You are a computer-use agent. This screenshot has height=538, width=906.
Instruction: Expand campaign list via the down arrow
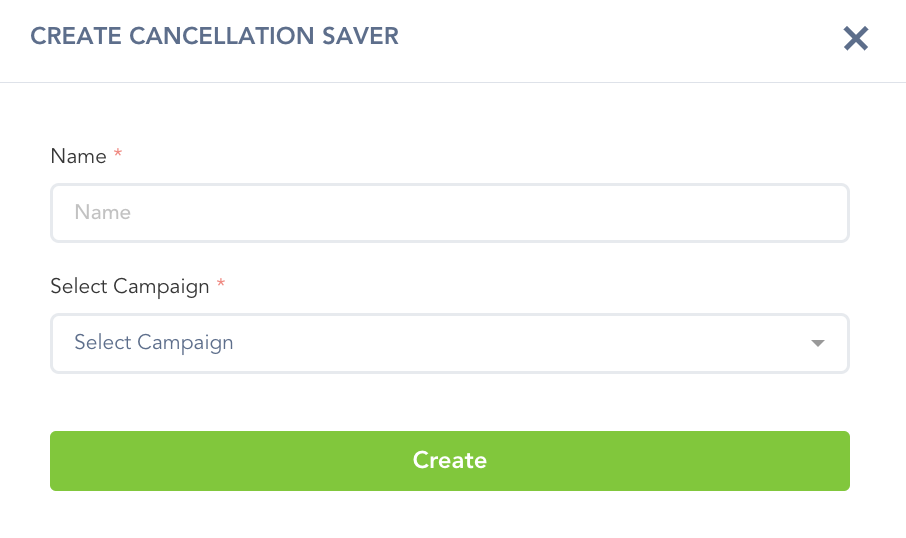pyautogui.click(x=818, y=343)
